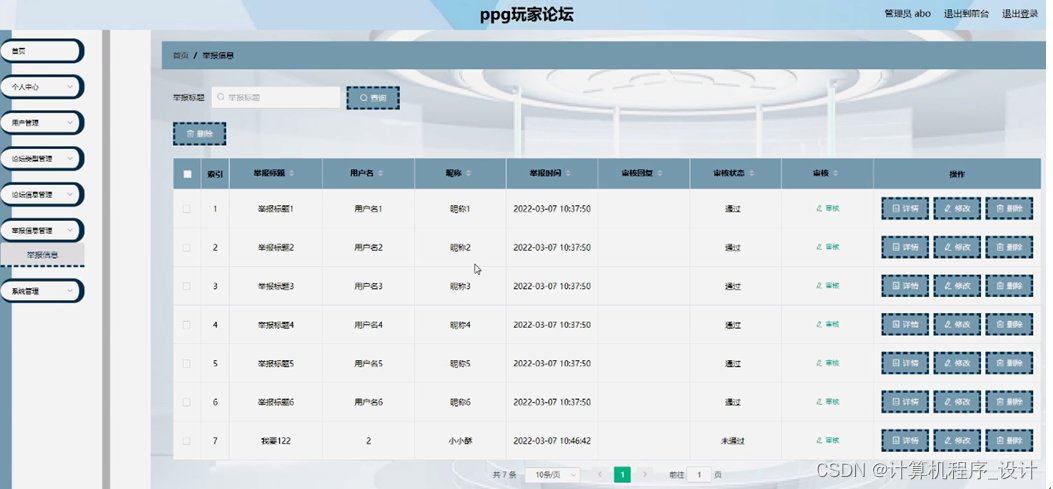The image size is (1053, 489).
Task: Click the 审核 pencil link for 举报标题4
Action: [x=827, y=324]
